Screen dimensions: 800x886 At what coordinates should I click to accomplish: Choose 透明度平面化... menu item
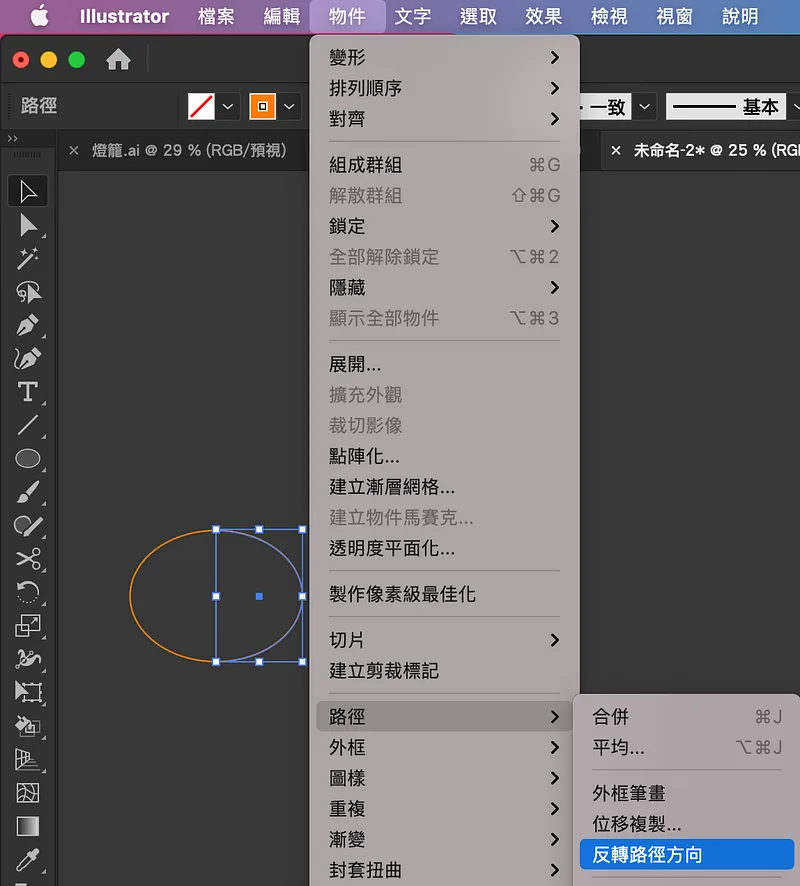pyautogui.click(x=444, y=548)
